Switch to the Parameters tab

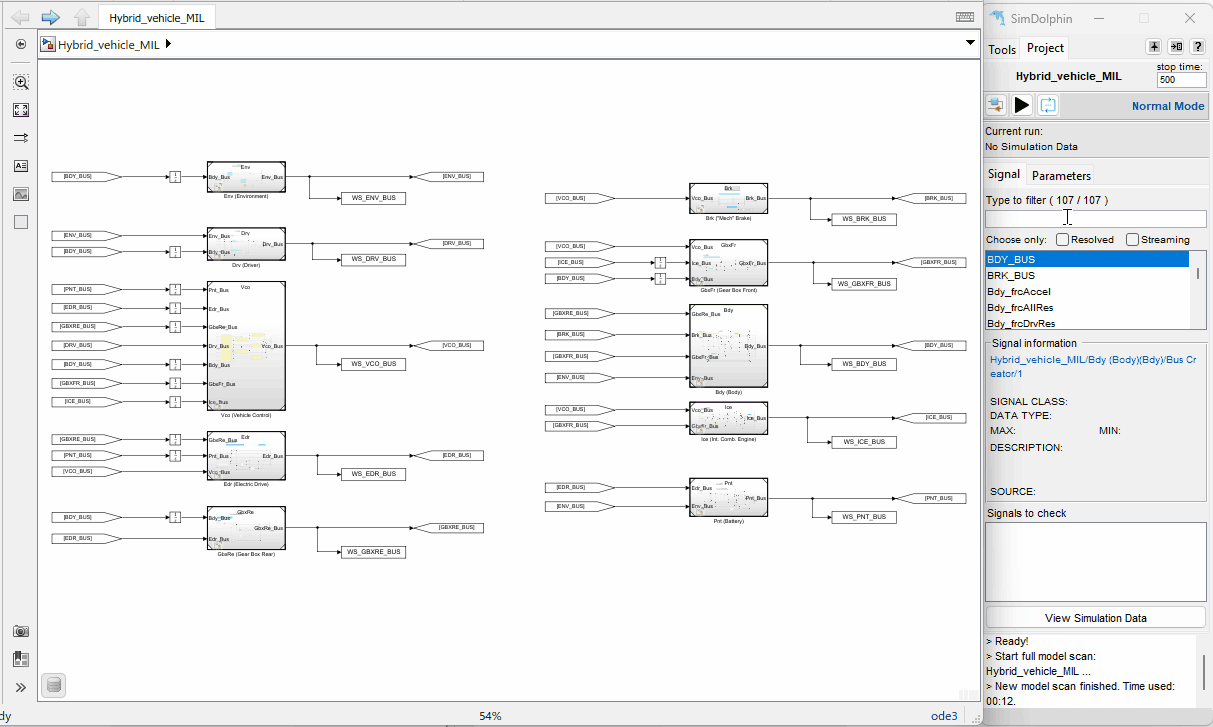tap(1061, 175)
